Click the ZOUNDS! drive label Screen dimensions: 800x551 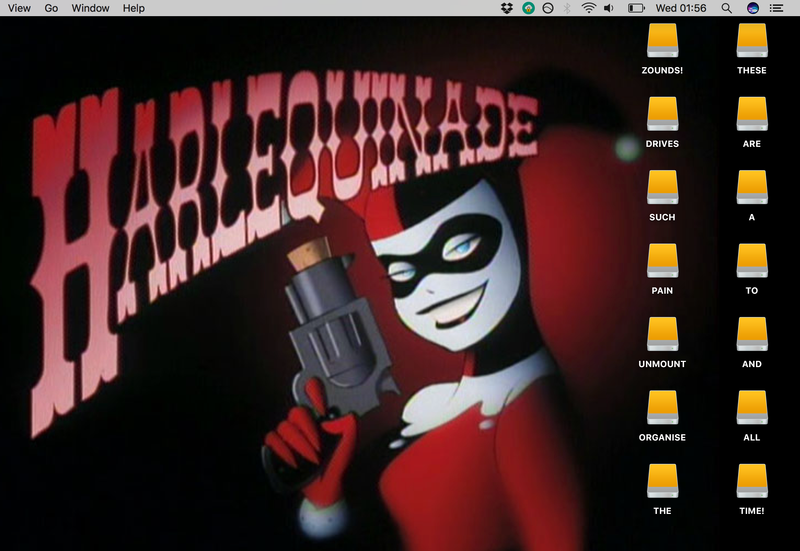click(x=662, y=70)
